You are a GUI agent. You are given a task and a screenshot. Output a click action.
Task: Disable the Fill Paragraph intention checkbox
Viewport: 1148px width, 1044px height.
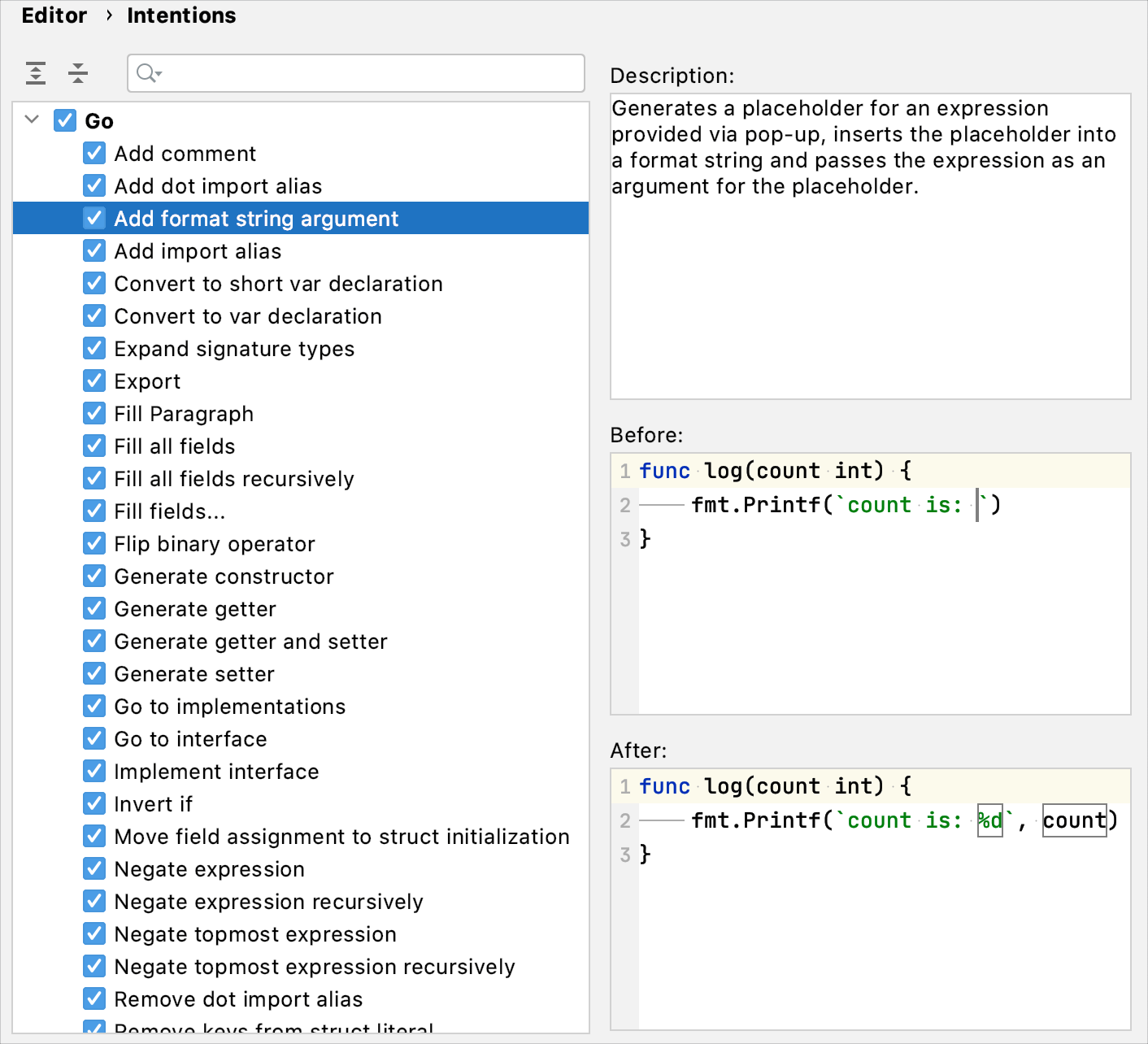[x=94, y=414]
